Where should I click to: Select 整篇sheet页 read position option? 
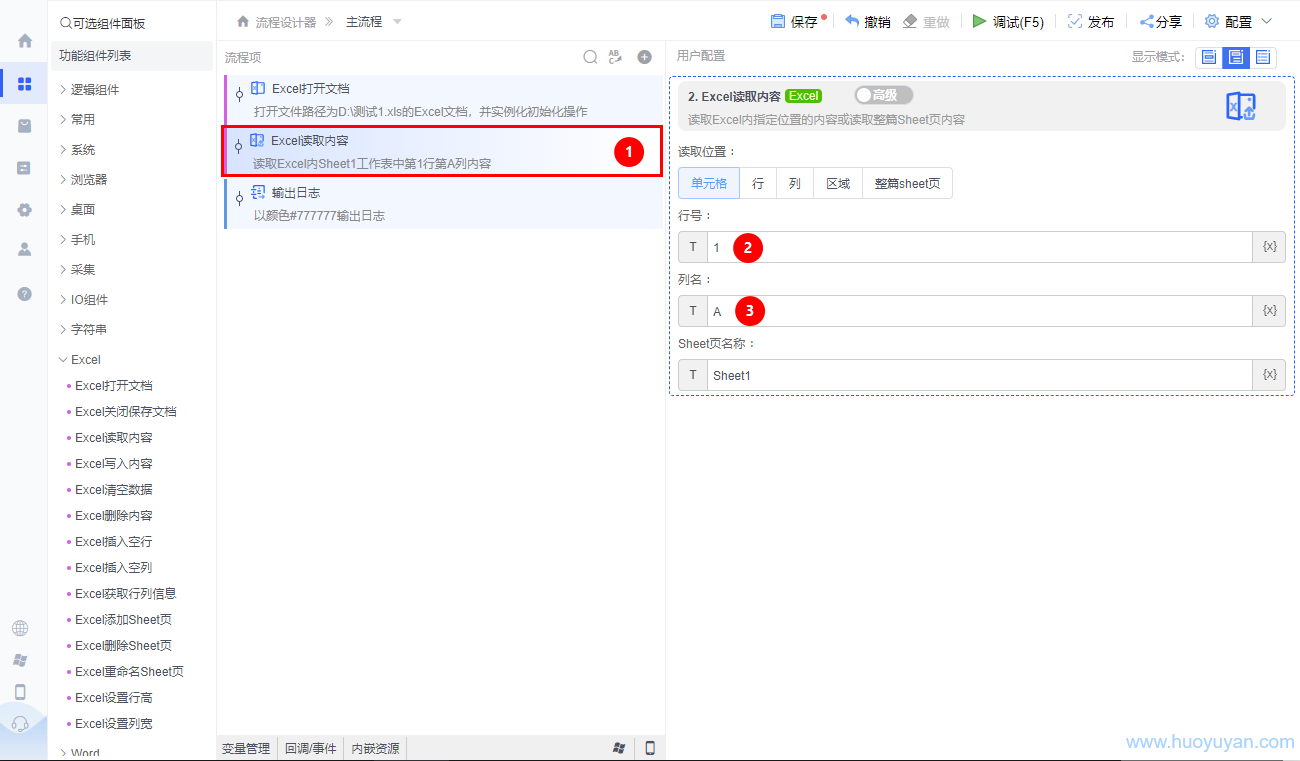907,184
